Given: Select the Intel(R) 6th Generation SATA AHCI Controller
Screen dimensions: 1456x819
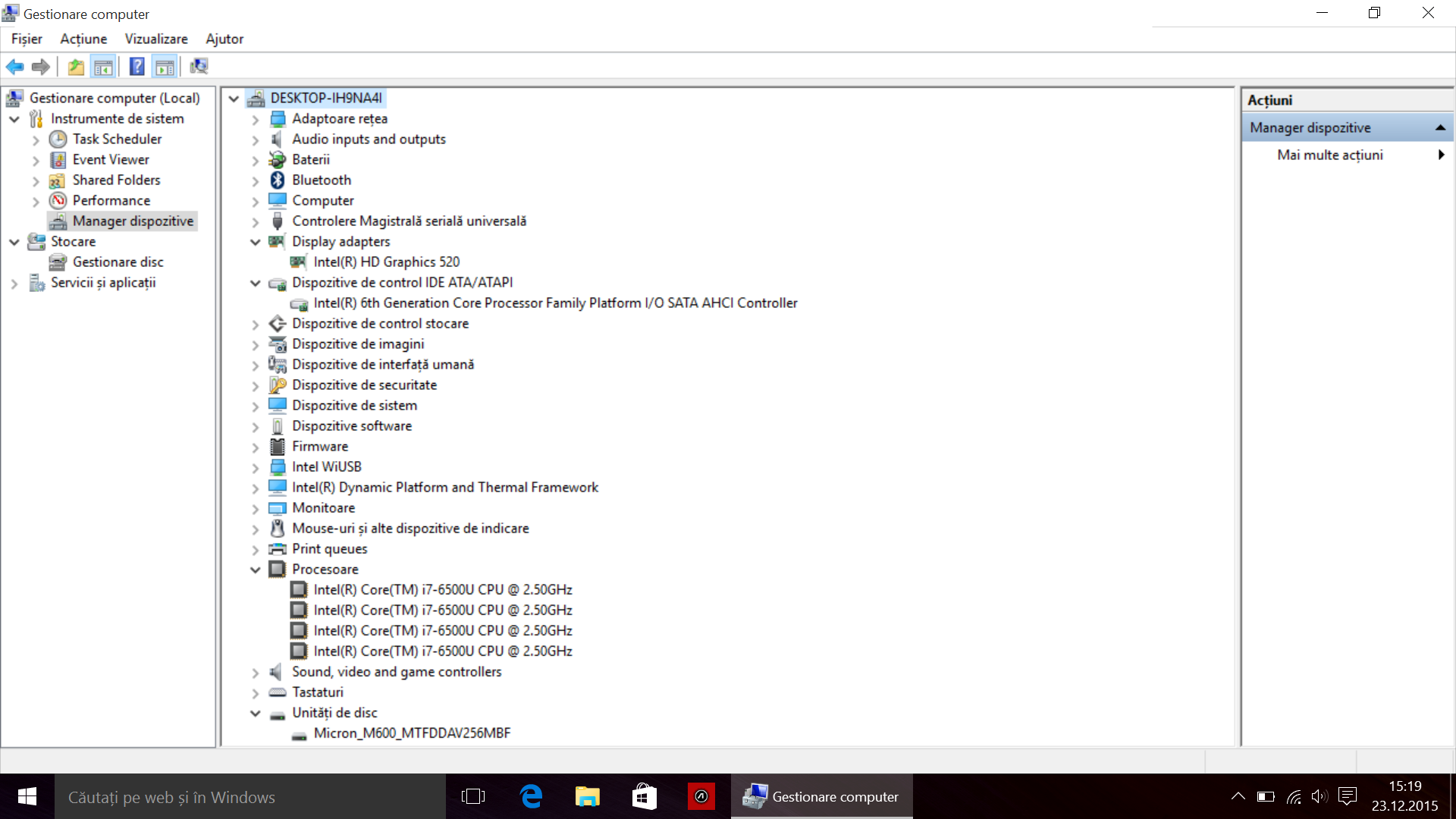Looking at the screenshot, I should (x=555, y=303).
